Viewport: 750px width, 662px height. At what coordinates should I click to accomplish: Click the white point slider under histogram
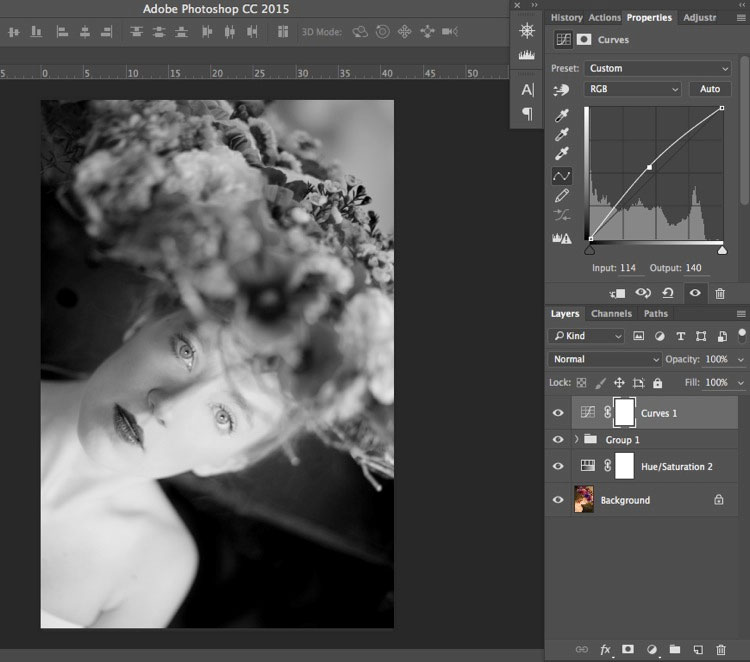click(722, 250)
